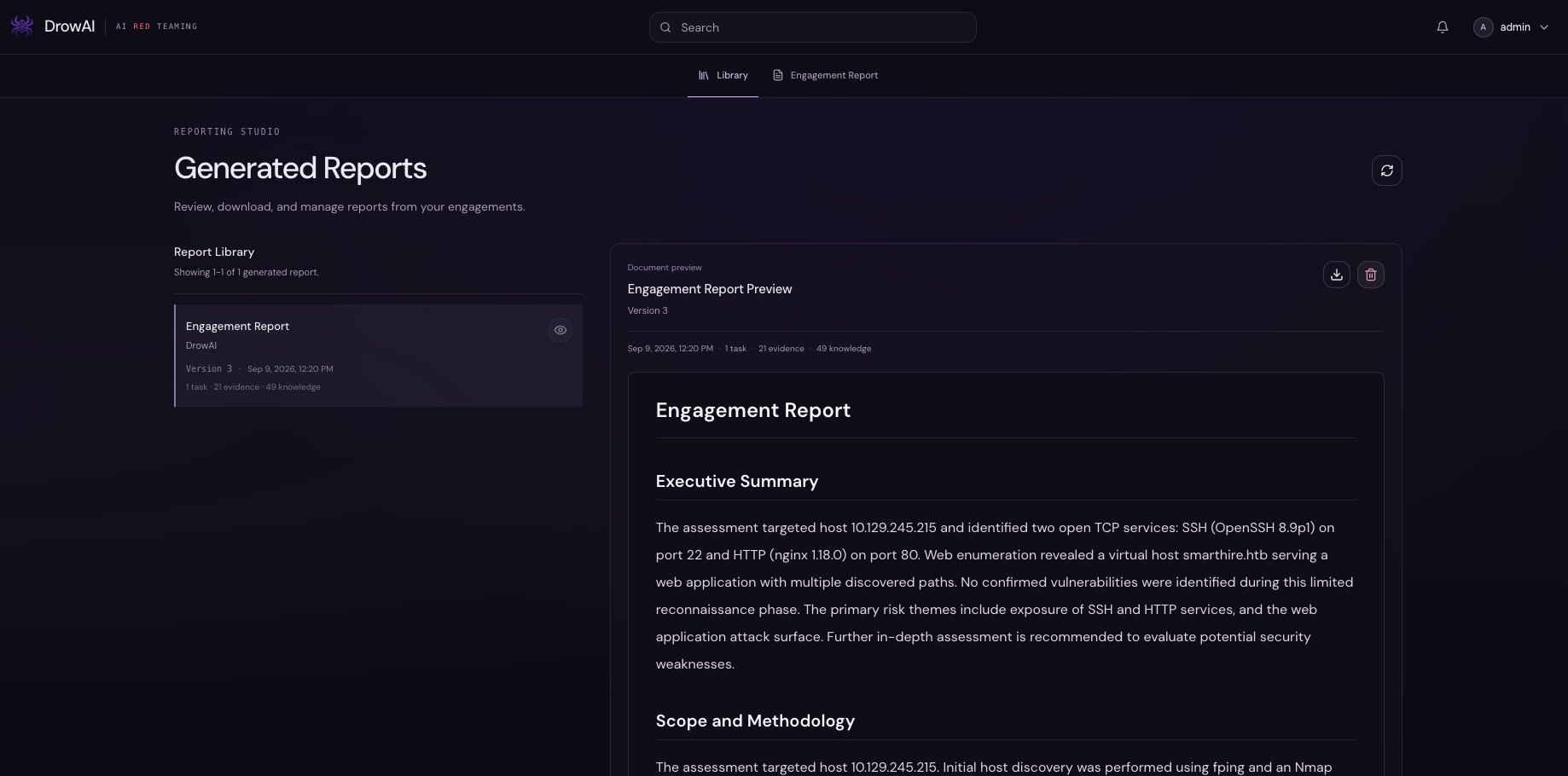Focus the Search input field
This screenshot has height=776, width=1568.
(813, 27)
